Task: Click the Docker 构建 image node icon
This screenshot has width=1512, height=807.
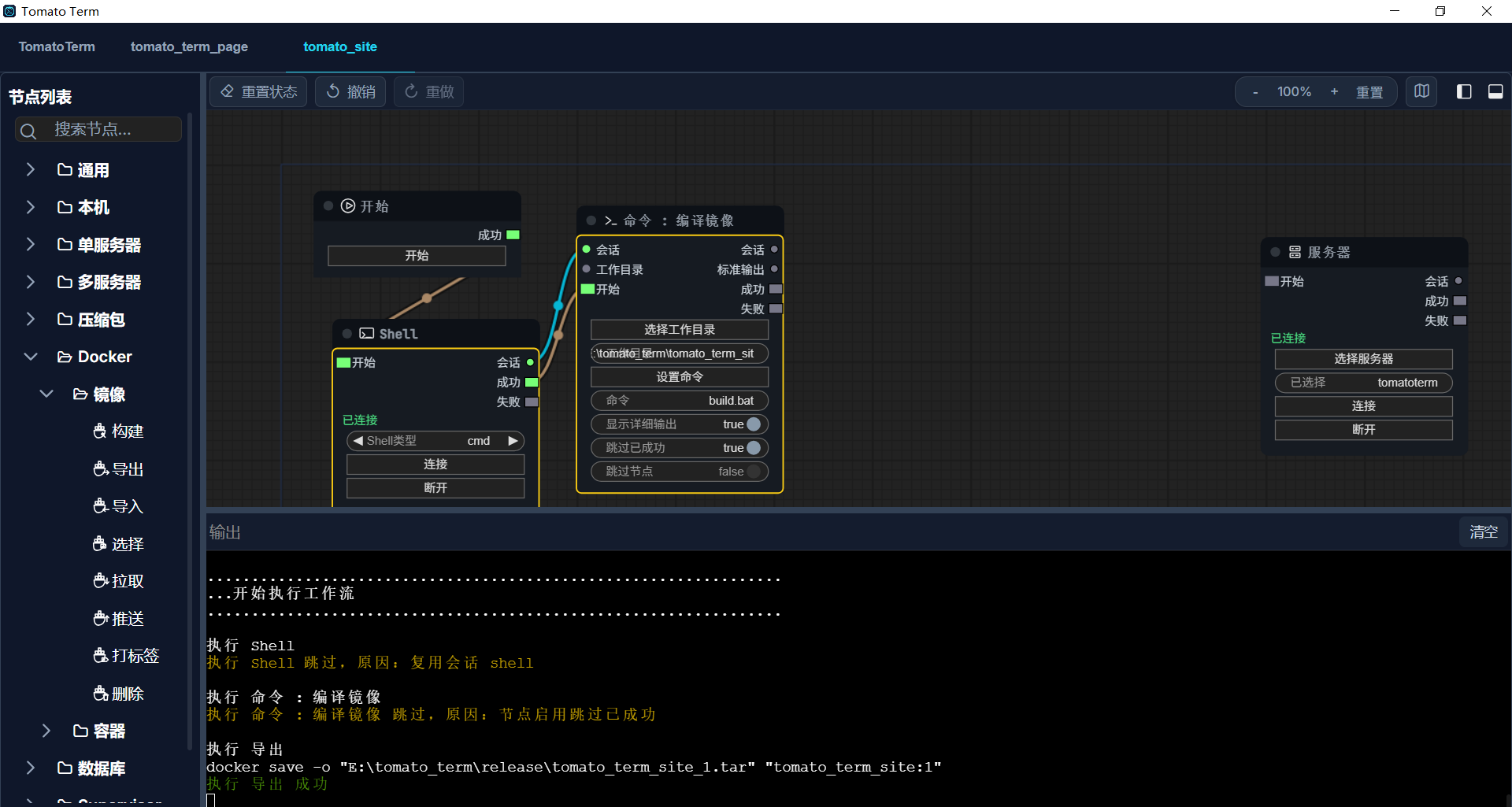Action: click(100, 431)
